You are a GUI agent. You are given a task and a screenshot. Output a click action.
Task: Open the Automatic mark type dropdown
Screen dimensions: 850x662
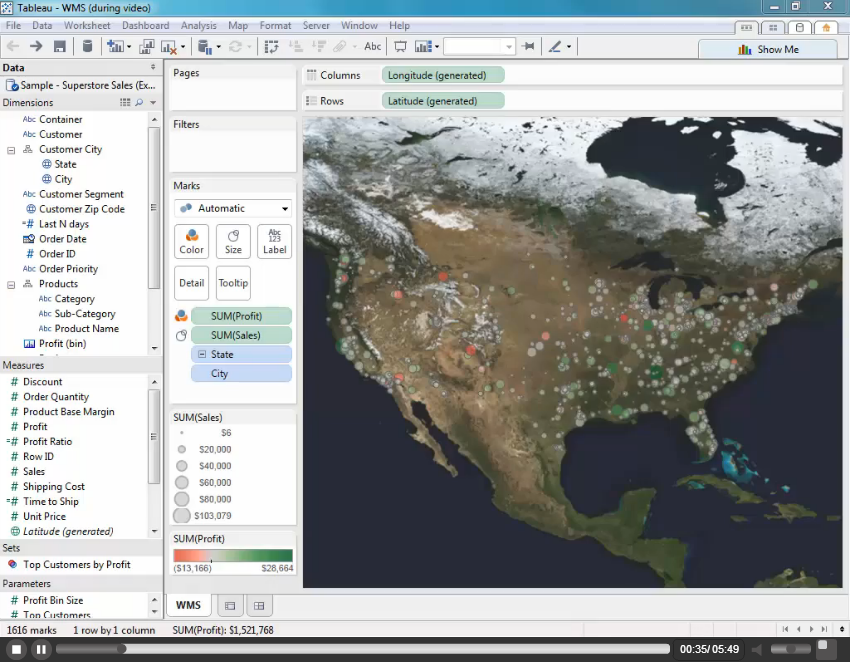[x=233, y=208]
